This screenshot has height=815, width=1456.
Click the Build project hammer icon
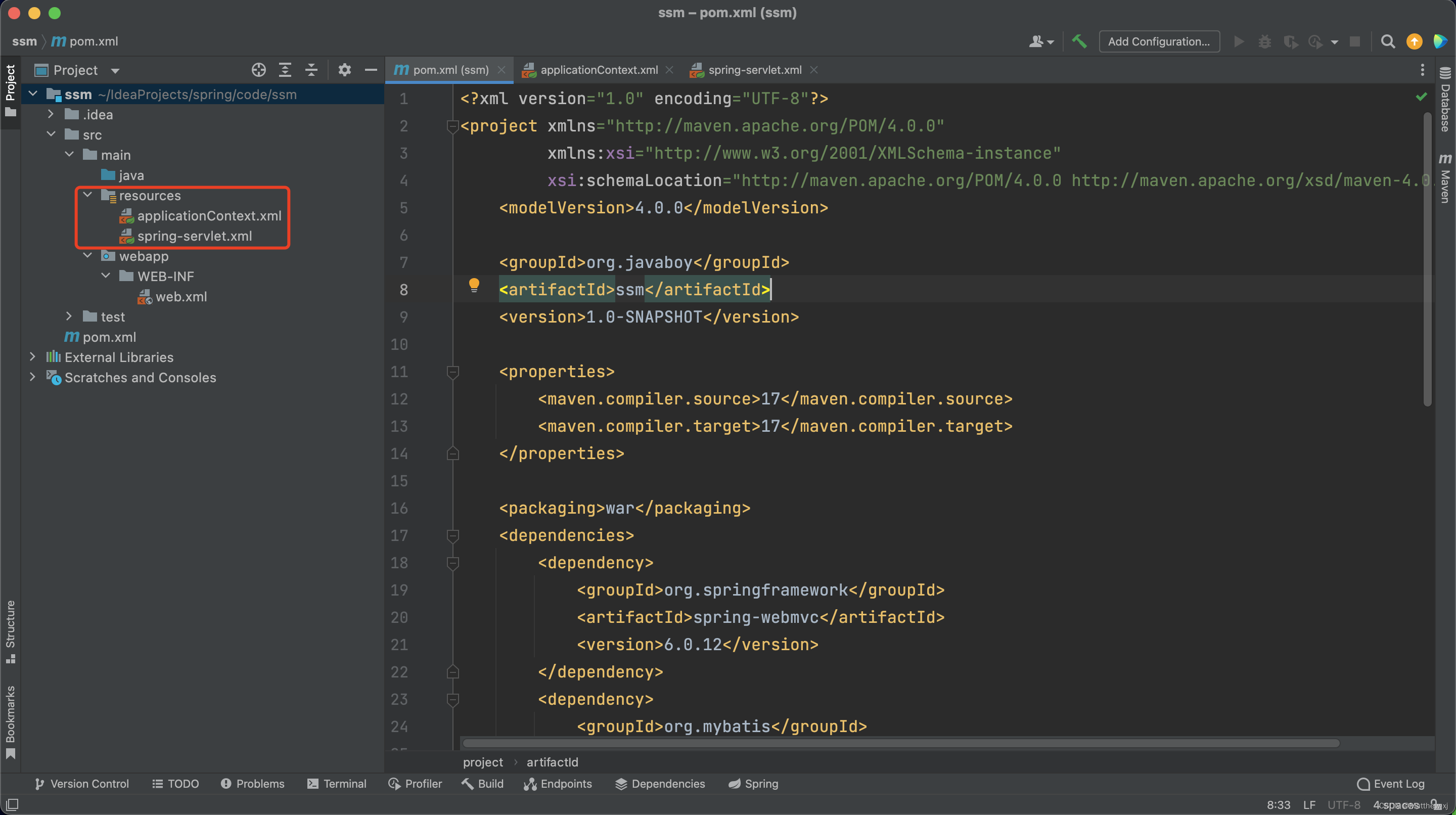1079,41
